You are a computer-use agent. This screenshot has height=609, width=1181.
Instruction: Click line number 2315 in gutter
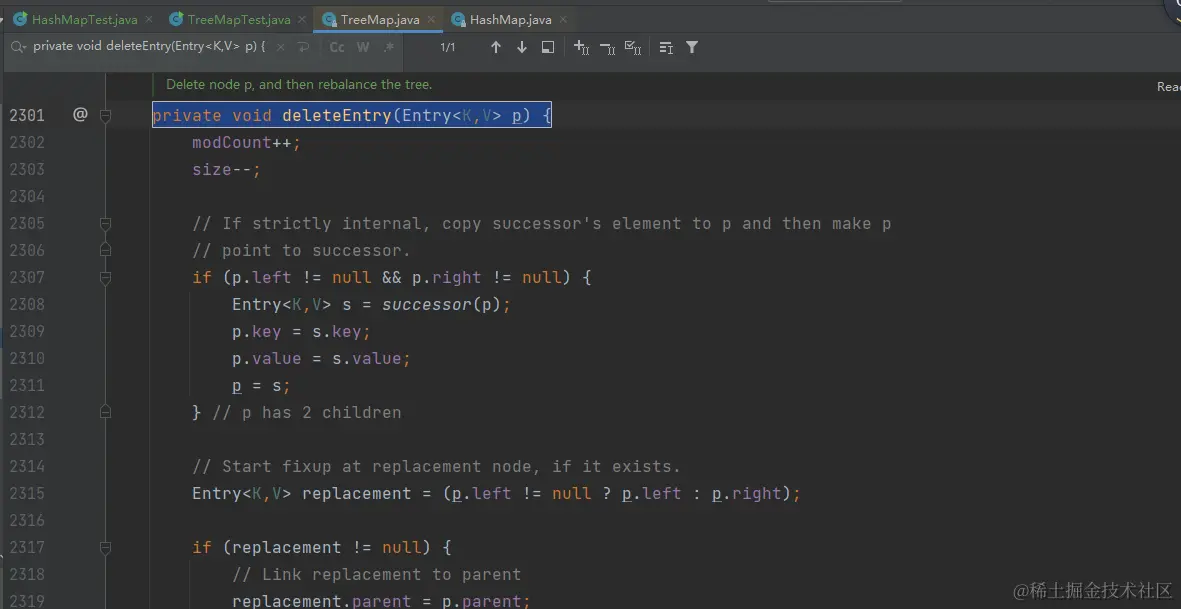coord(27,493)
